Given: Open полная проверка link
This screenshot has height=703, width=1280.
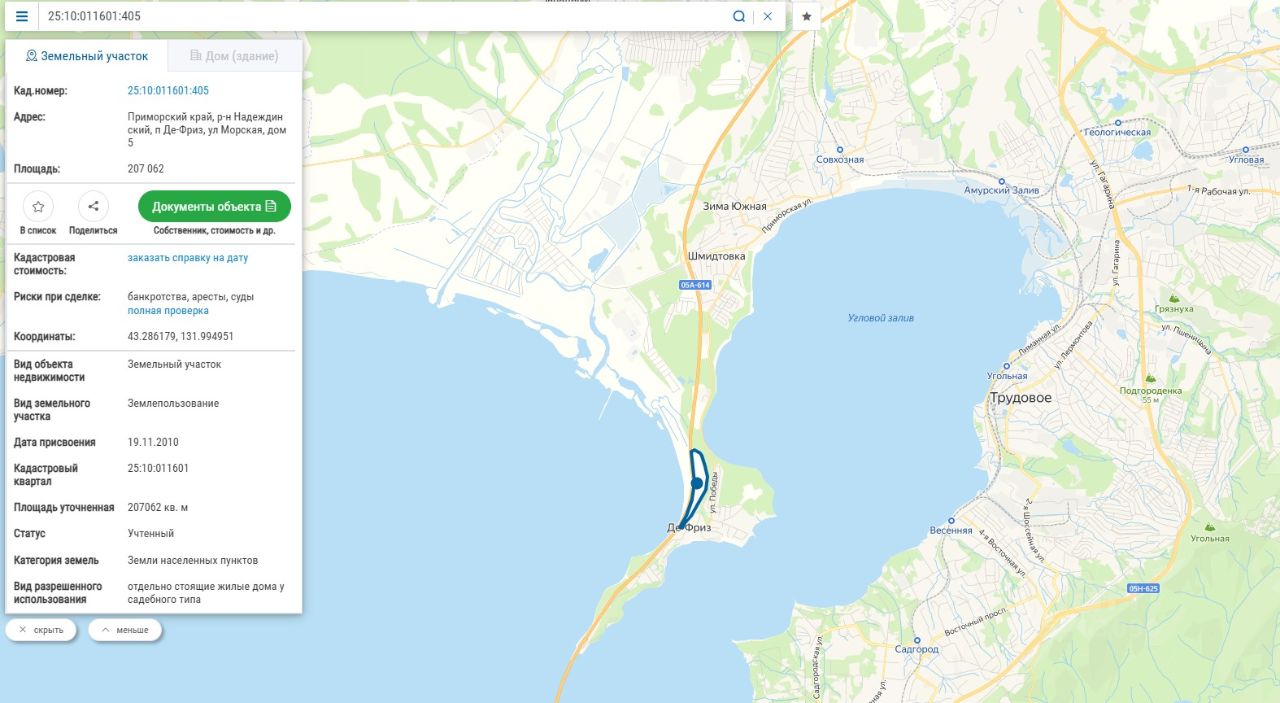Looking at the screenshot, I should point(168,311).
